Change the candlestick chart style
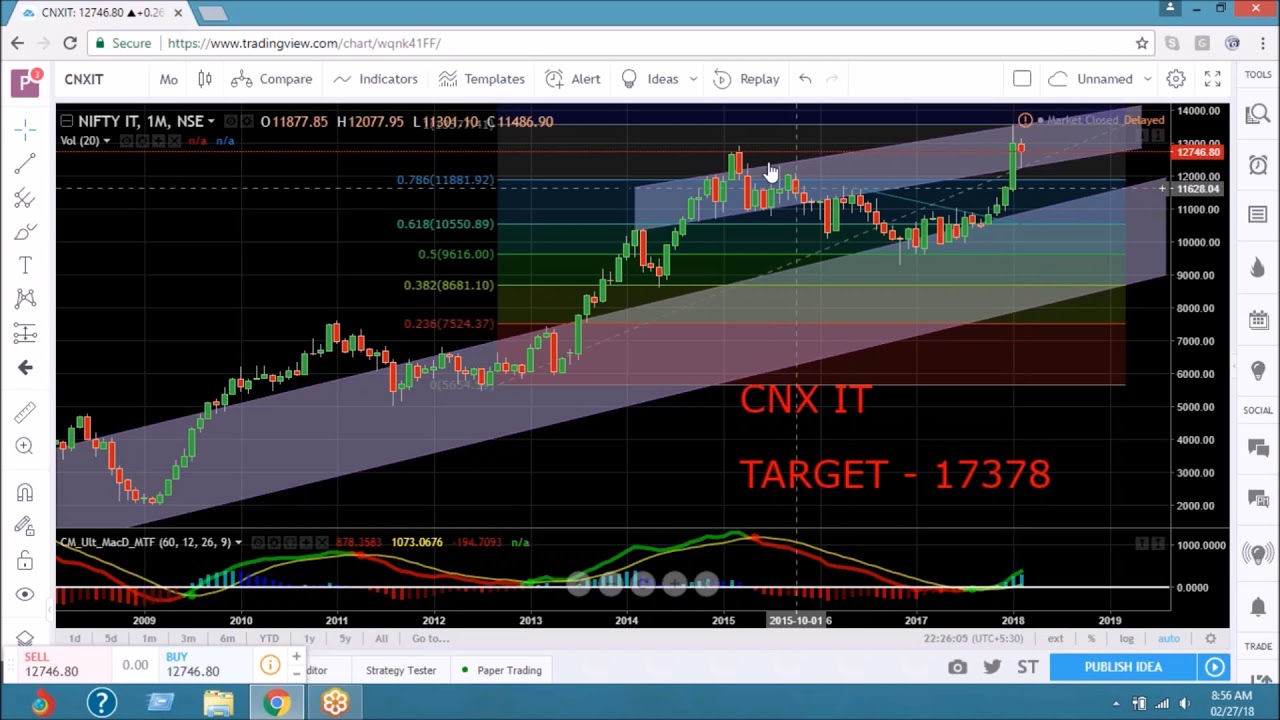 (204, 79)
